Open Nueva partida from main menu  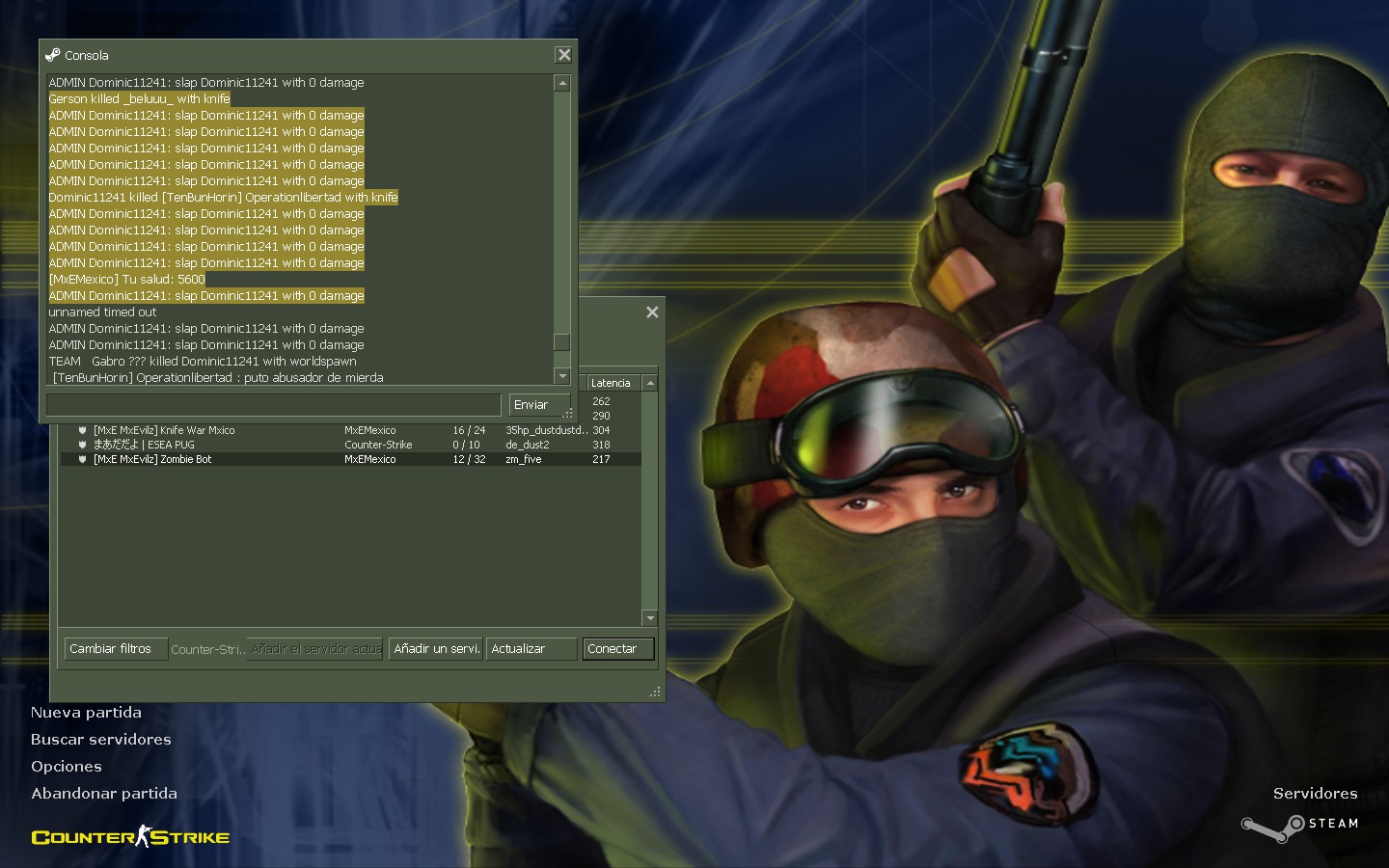coord(86,713)
